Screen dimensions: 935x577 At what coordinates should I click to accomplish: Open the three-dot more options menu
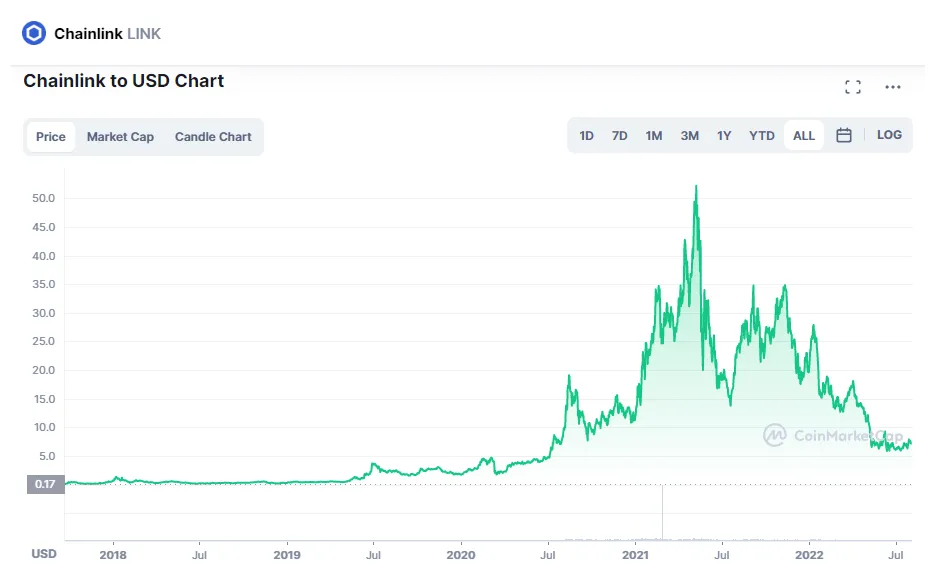click(893, 87)
